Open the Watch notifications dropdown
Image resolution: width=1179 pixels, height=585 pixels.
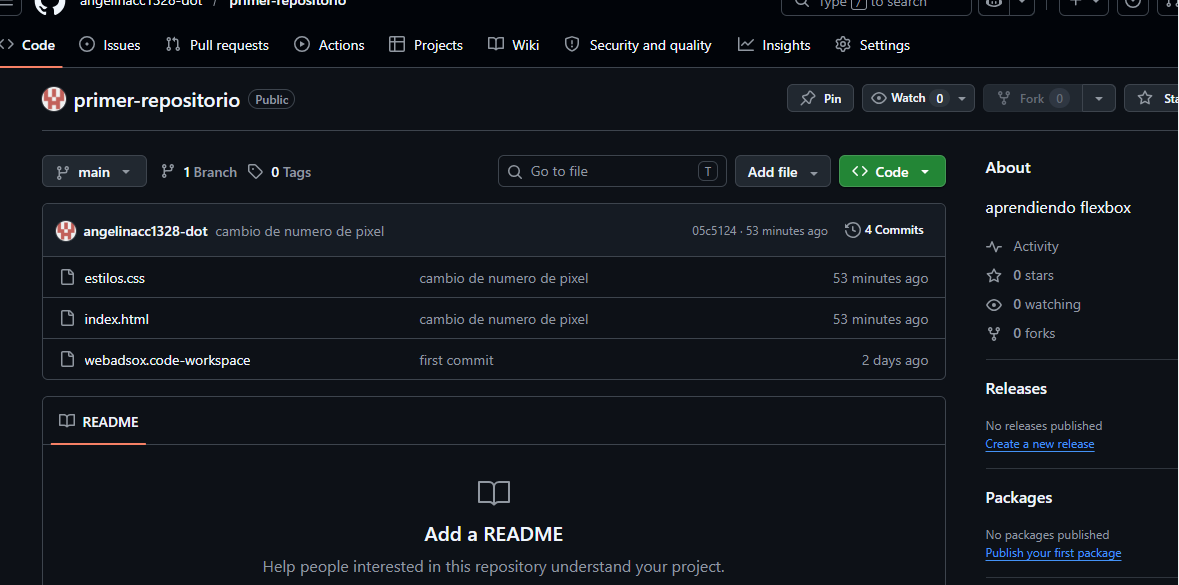click(x=918, y=99)
